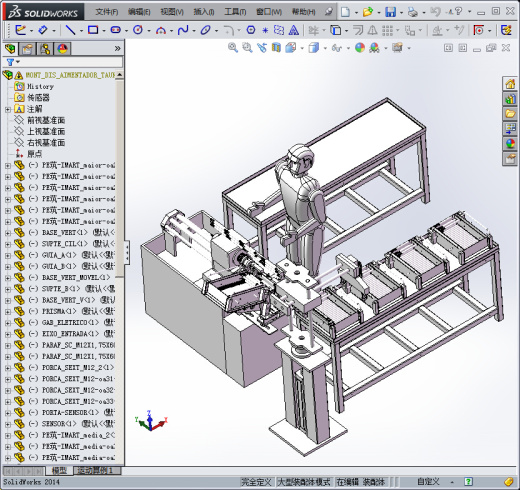Open the 工具(T) menu
Viewport: 520px width, 490px height.
point(235,12)
